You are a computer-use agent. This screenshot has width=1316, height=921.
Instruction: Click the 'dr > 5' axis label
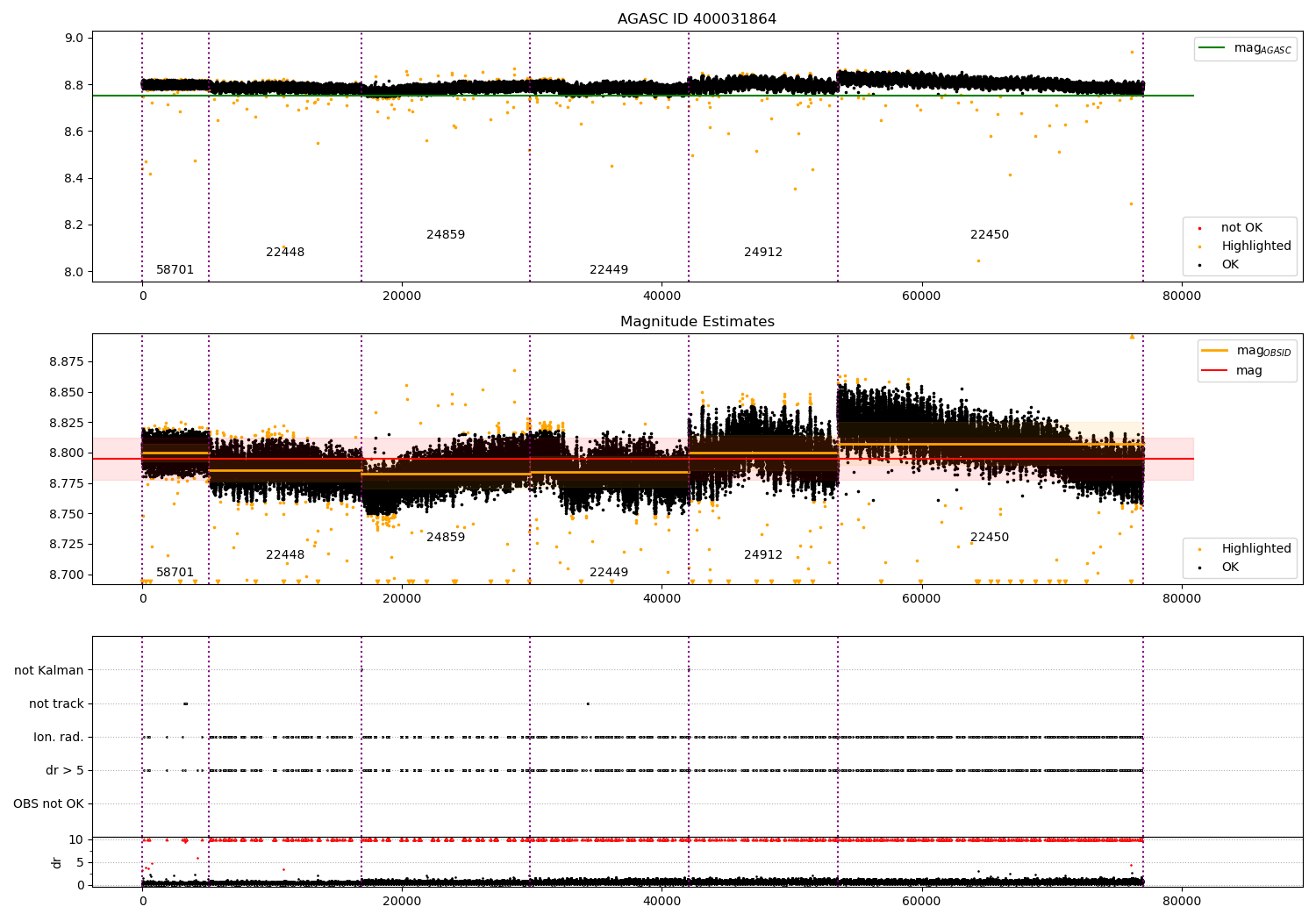pos(65,770)
